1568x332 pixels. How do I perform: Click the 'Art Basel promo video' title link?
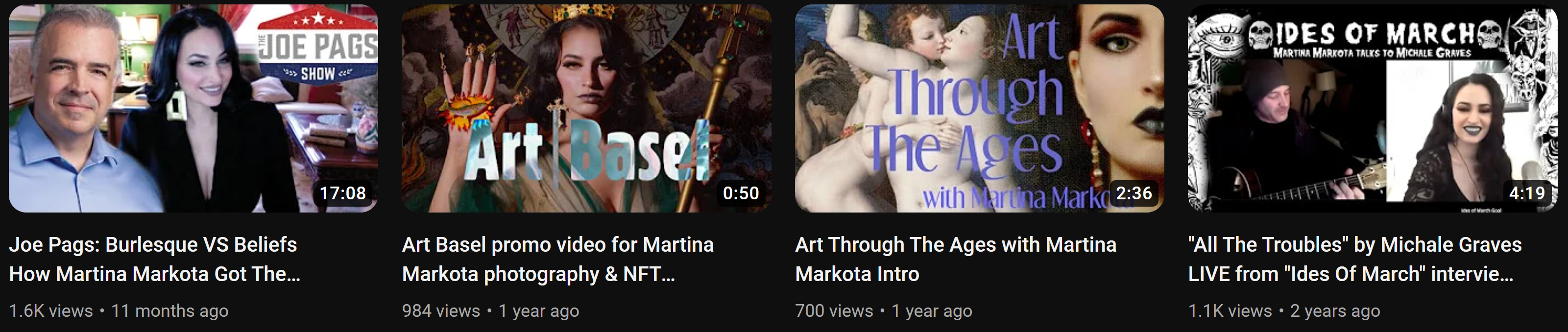[557, 259]
